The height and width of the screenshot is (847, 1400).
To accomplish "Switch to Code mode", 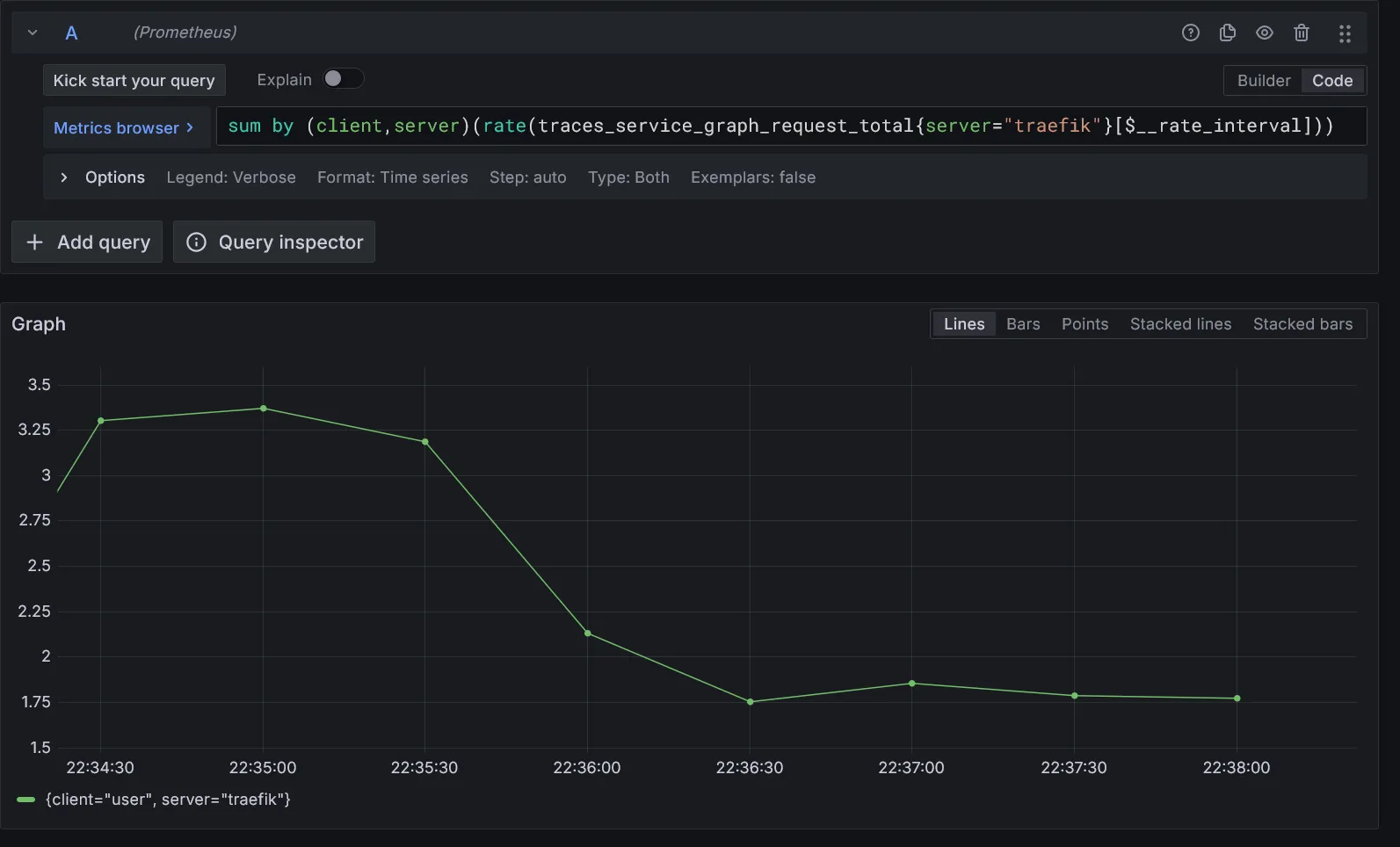I will coord(1332,80).
